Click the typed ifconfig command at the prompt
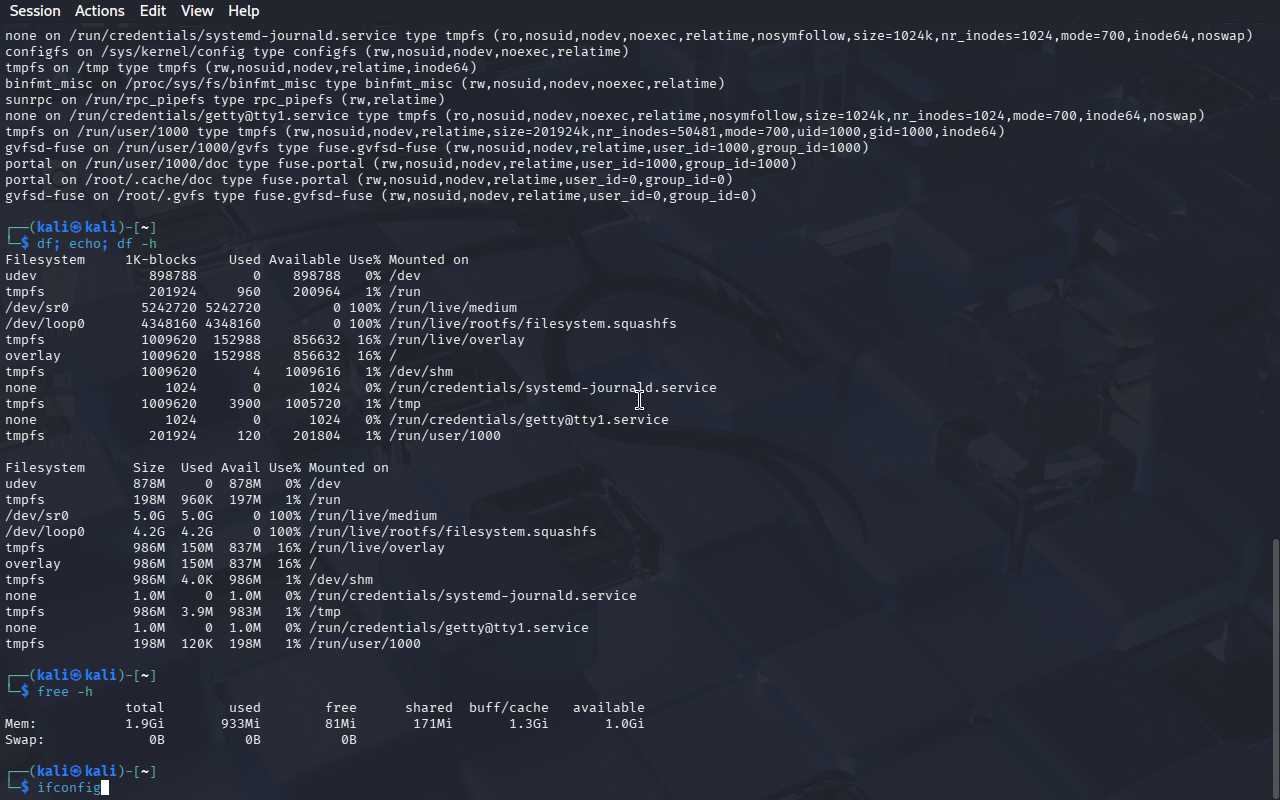 [68, 788]
